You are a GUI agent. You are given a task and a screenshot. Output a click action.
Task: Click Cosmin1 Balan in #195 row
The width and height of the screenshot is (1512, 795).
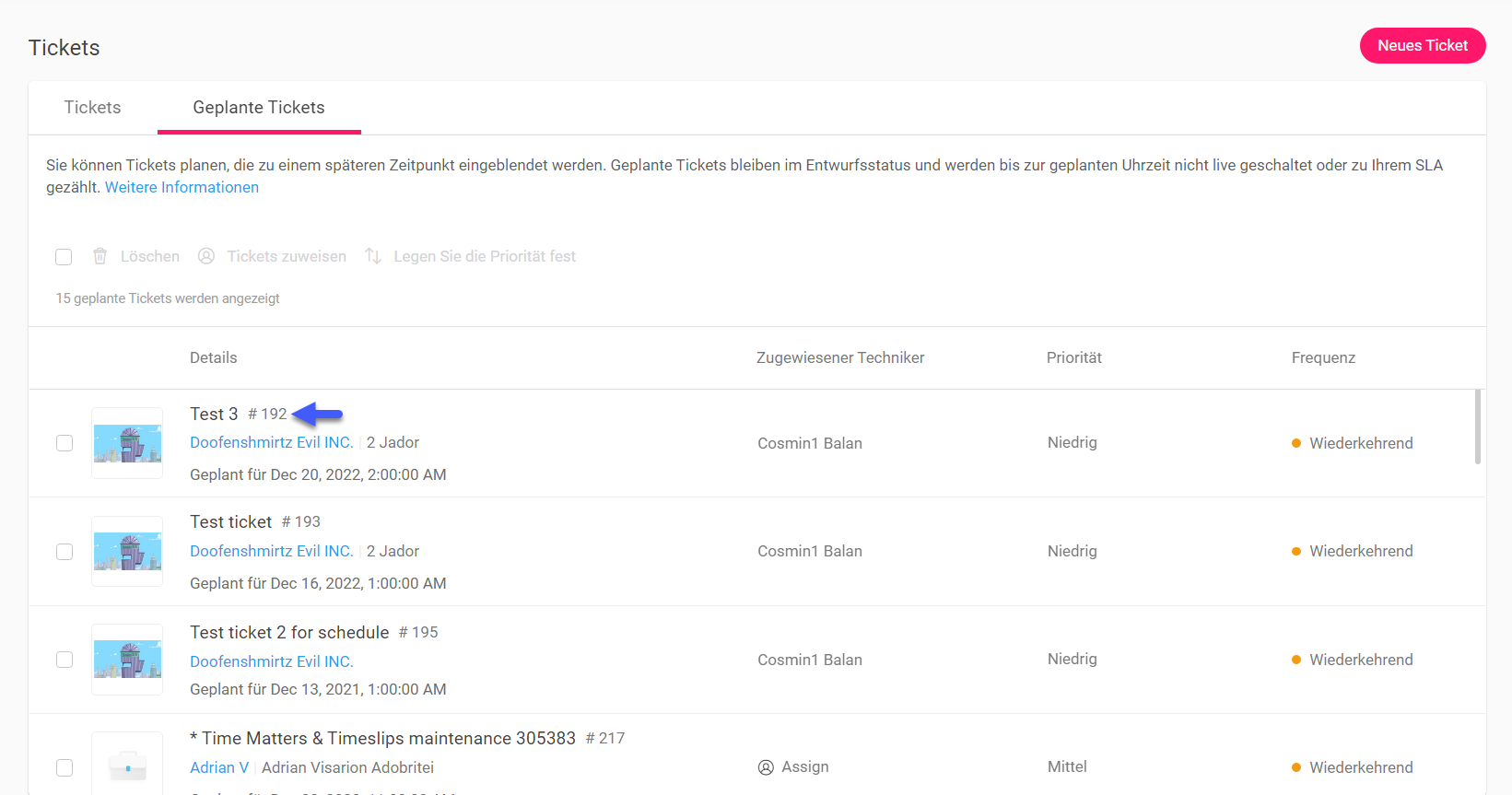tap(810, 660)
